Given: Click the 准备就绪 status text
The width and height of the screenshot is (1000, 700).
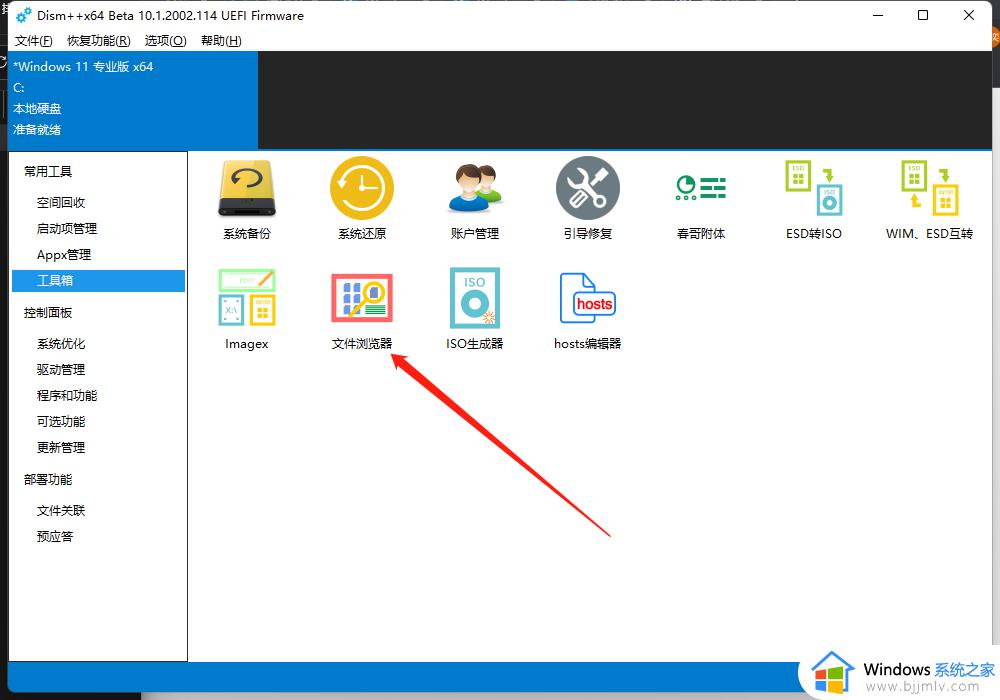Looking at the screenshot, I should coord(37,130).
